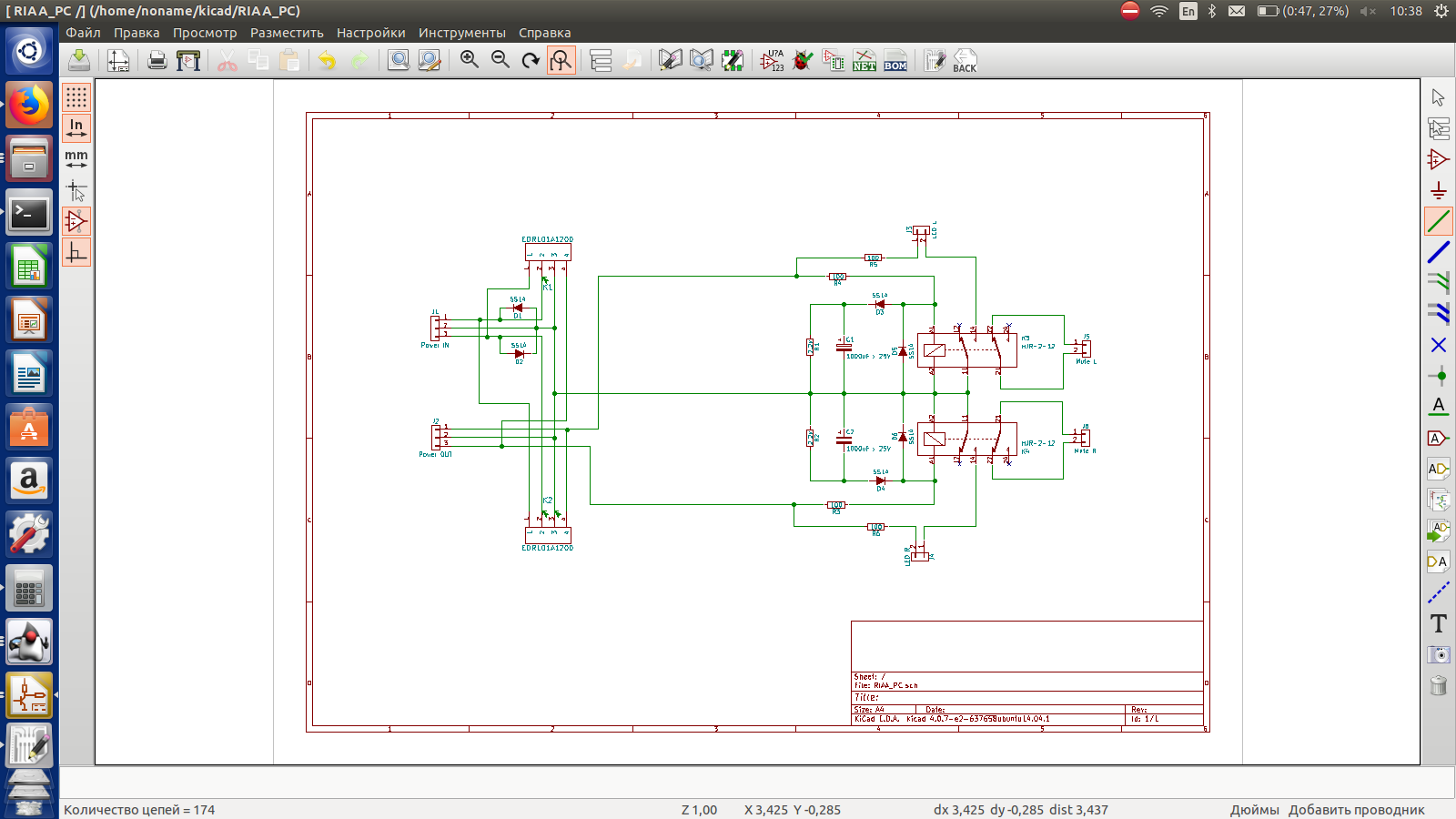Select the Place text tool
This screenshot has height=819, width=1456.
pos(1438,623)
